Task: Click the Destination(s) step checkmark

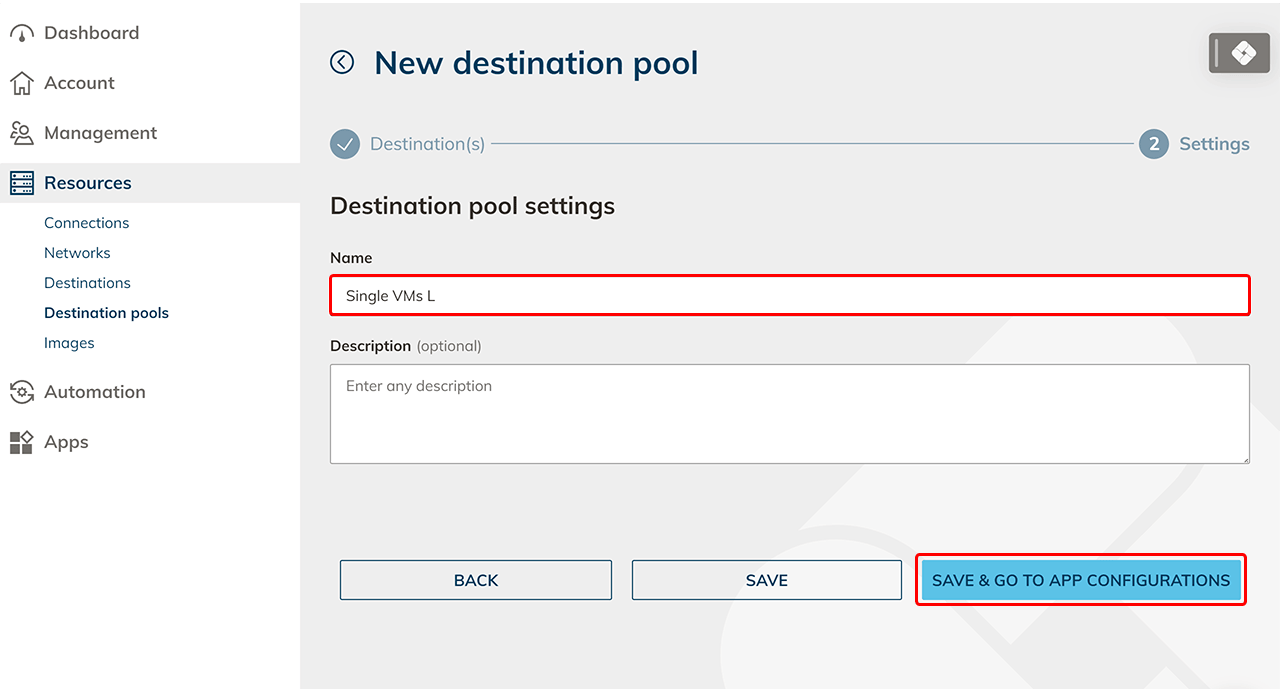Action: click(x=345, y=144)
